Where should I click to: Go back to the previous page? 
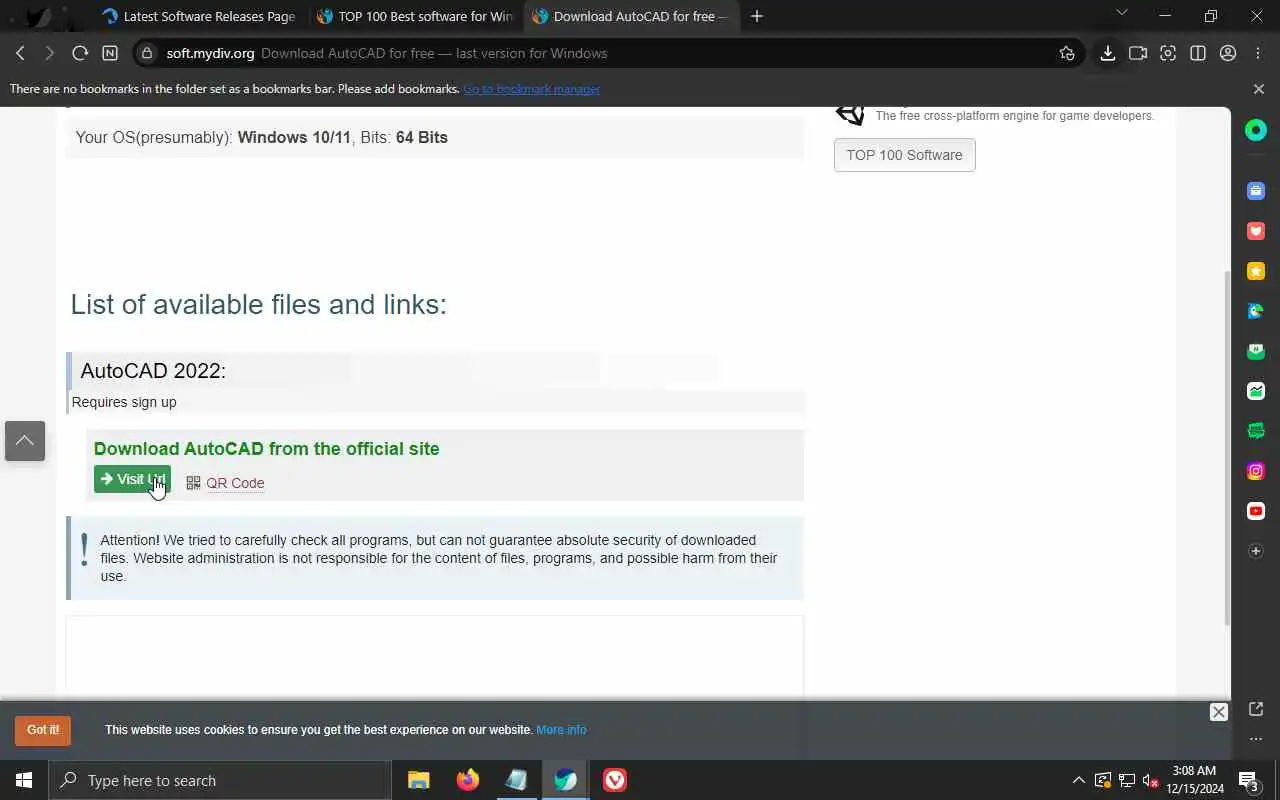[x=20, y=53]
